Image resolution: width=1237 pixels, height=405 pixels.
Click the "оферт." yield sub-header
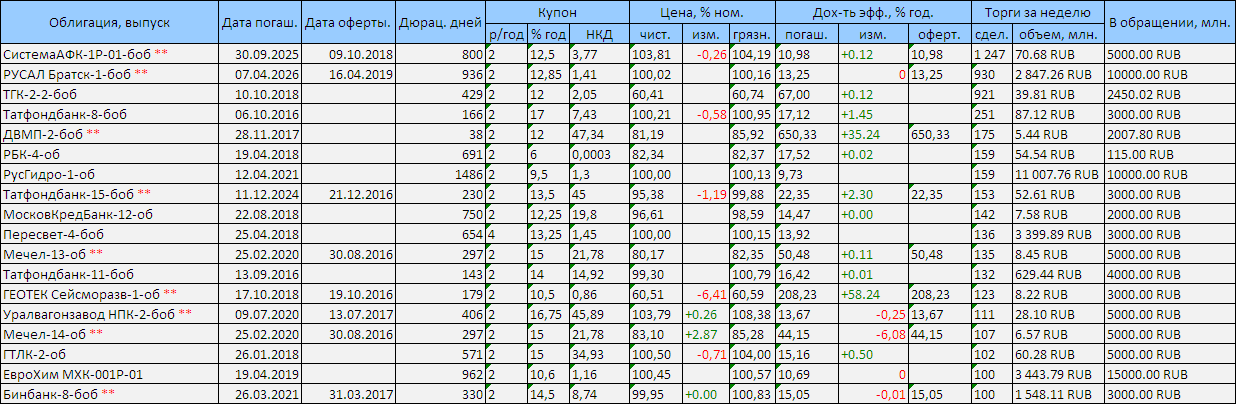click(x=938, y=34)
